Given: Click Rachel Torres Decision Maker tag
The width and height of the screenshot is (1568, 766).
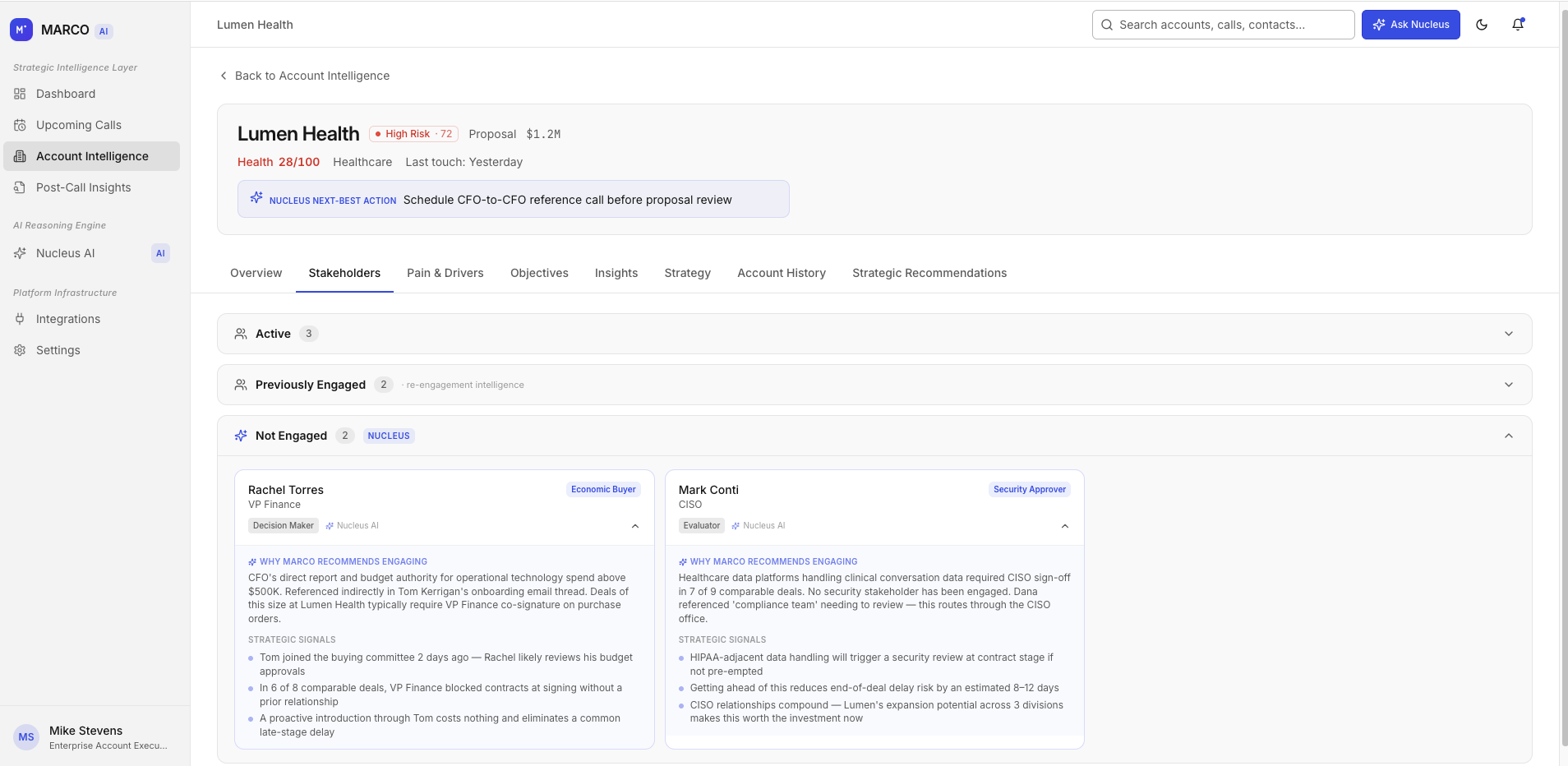Looking at the screenshot, I should click(x=284, y=525).
